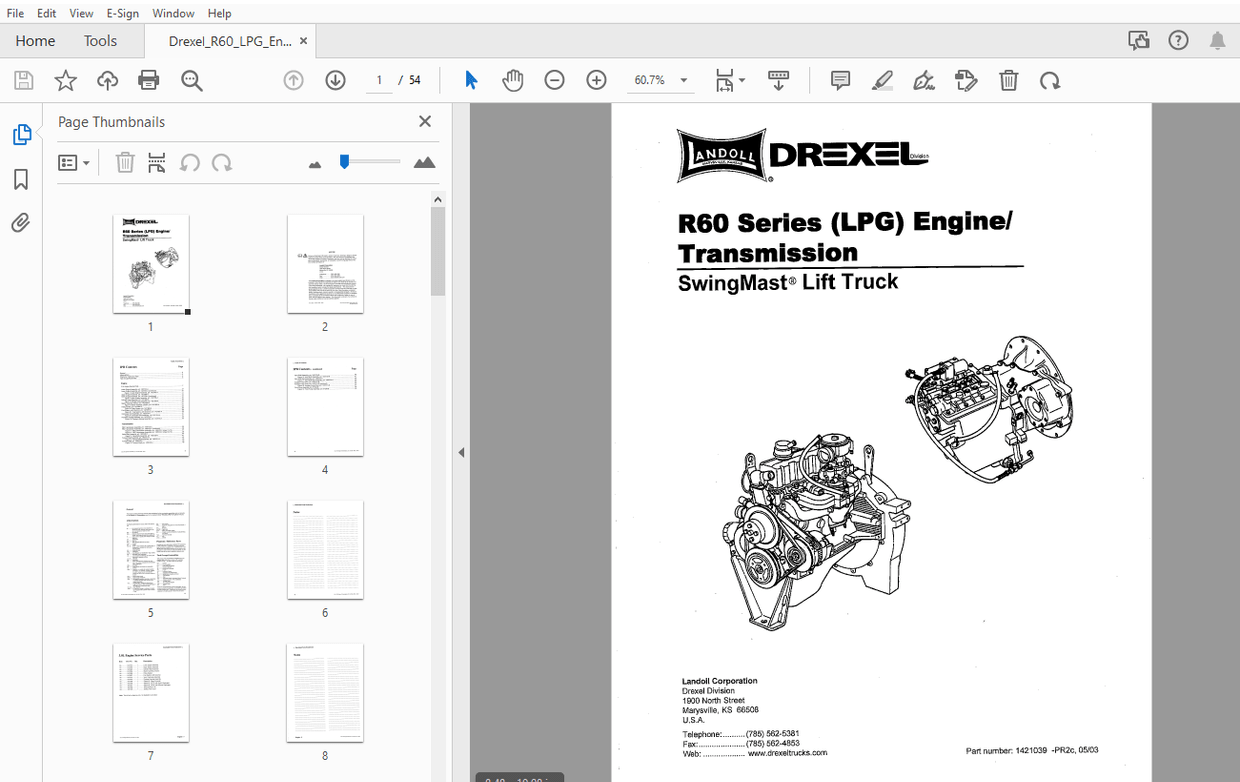
Task: Open the Attachments panel
Action: [x=22, y=222]
